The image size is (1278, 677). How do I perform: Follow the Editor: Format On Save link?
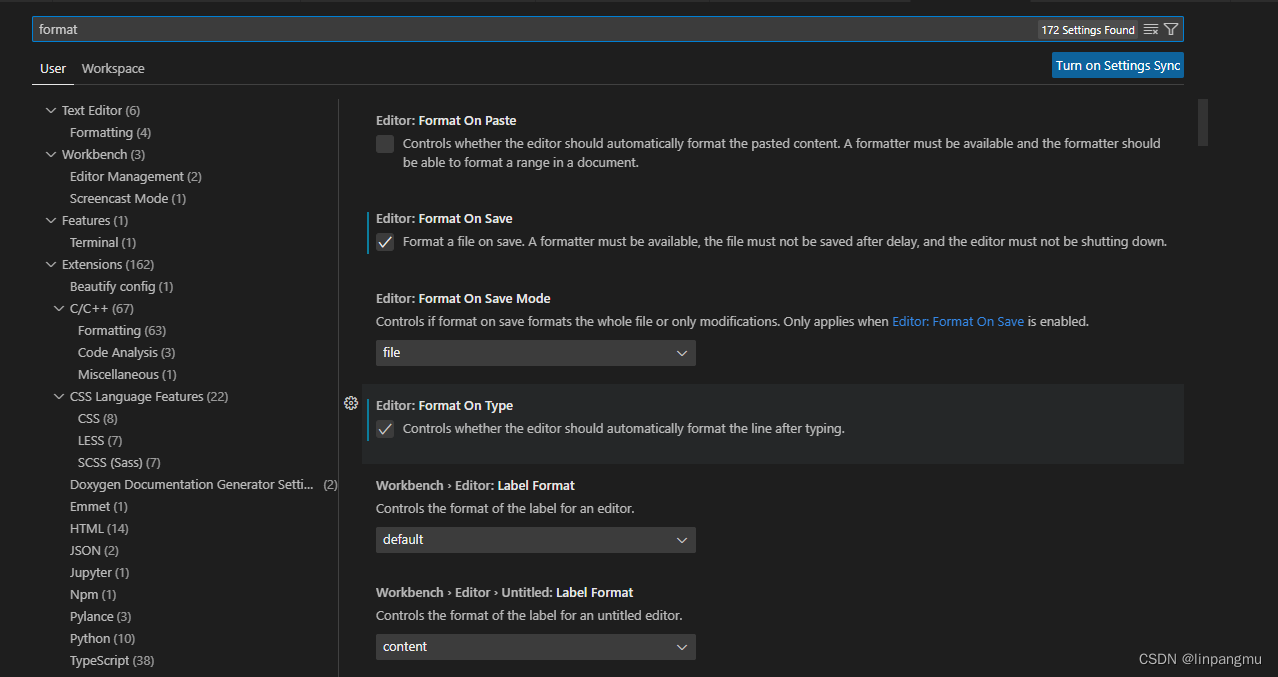pyautogui.click(x=957, y=322)
